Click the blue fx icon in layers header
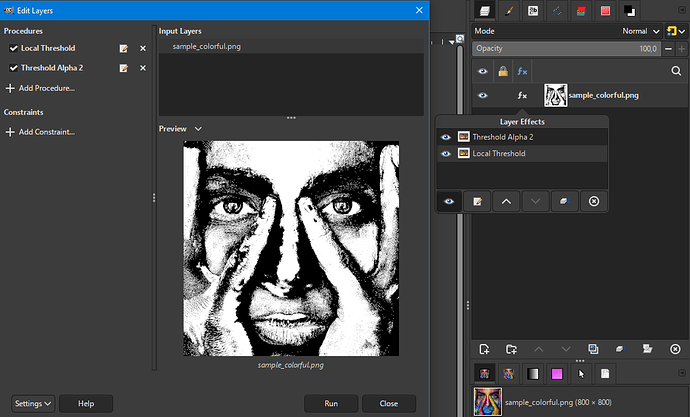This screenshot has width=690, height=417. click(x=522, y=71)
